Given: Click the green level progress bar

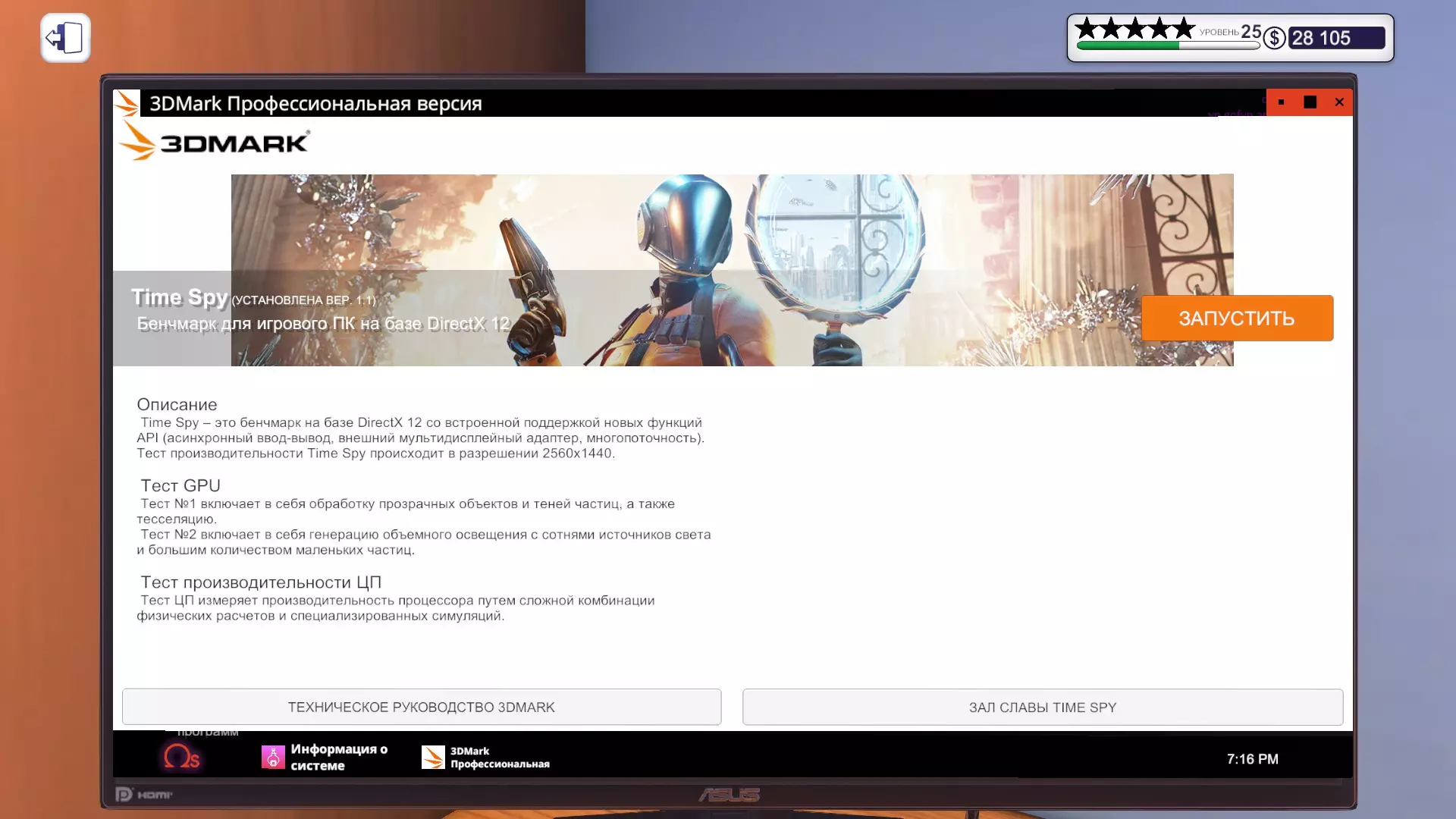Looking at the screenshot, I should (x=1166, y=45).
